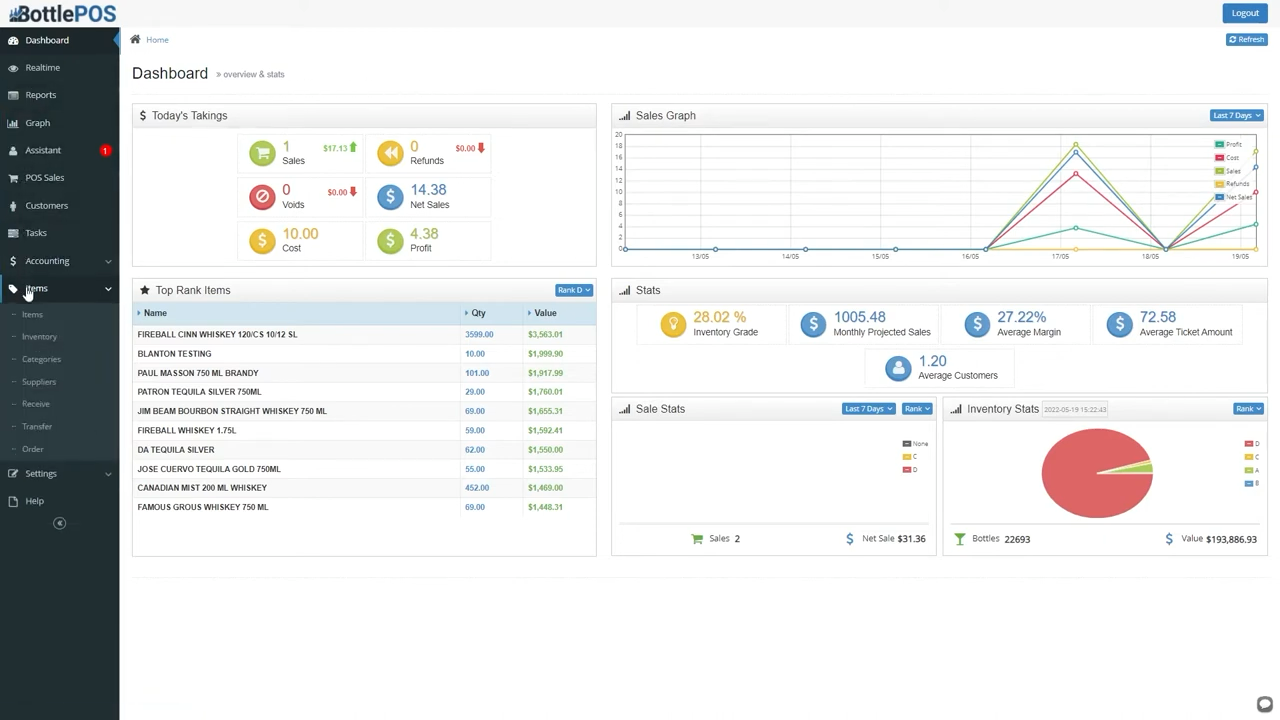Click the red Assistant notification badge
Screen dimensions: 1280x720
click(105, 151)
